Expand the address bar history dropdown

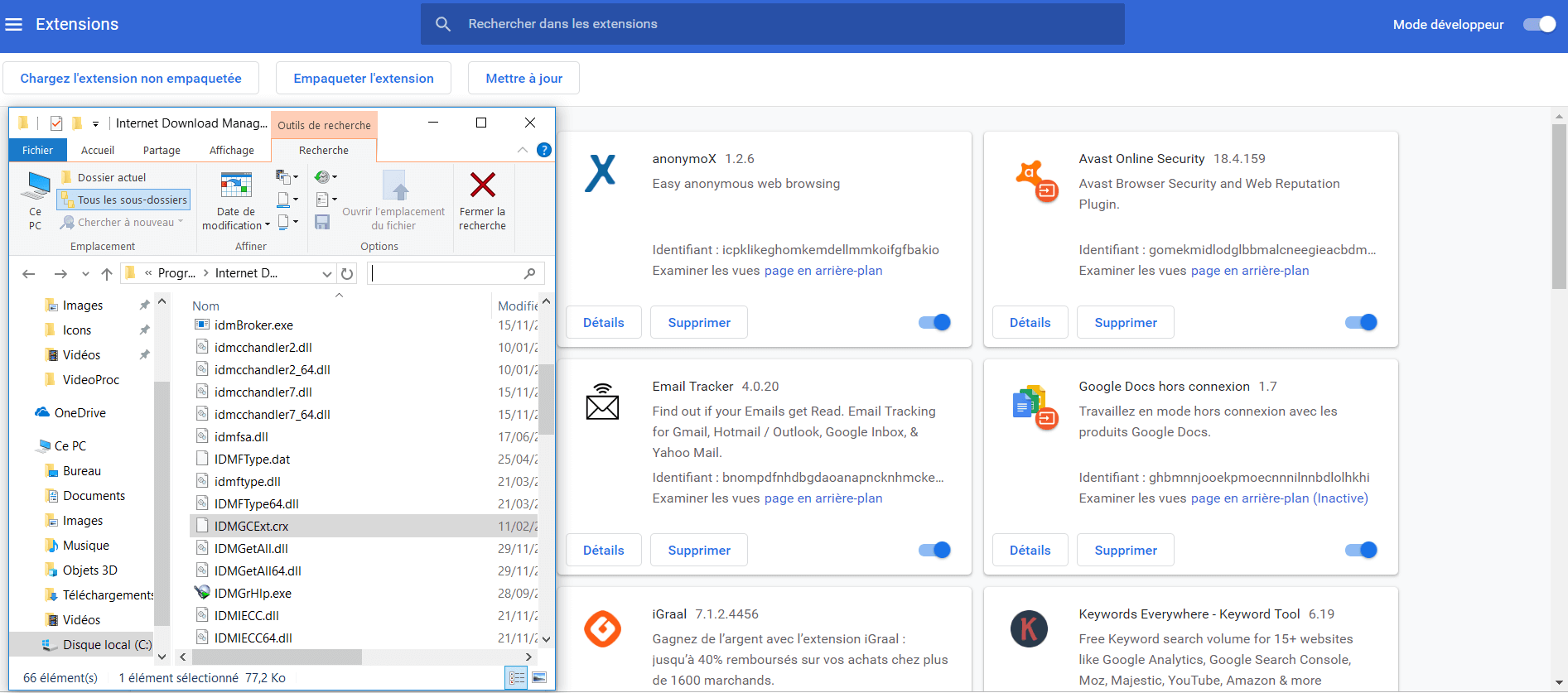pos(327,274)
